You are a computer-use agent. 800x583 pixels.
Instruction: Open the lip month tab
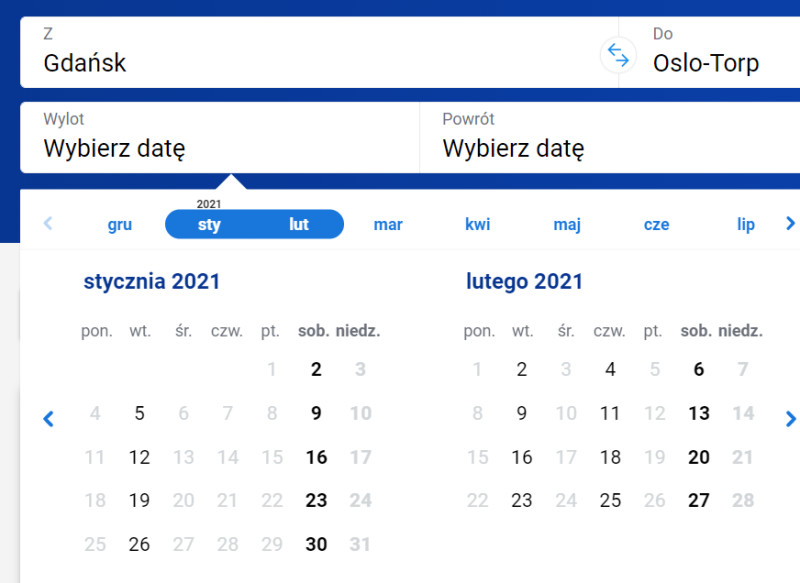point(745,224)
